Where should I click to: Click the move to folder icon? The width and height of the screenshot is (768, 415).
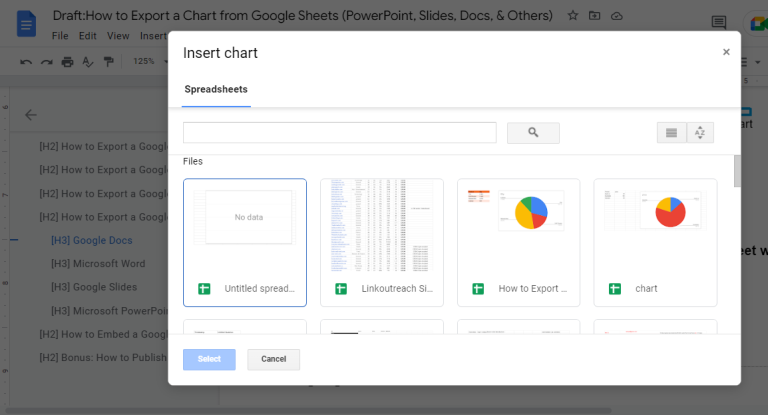[595, 16]
